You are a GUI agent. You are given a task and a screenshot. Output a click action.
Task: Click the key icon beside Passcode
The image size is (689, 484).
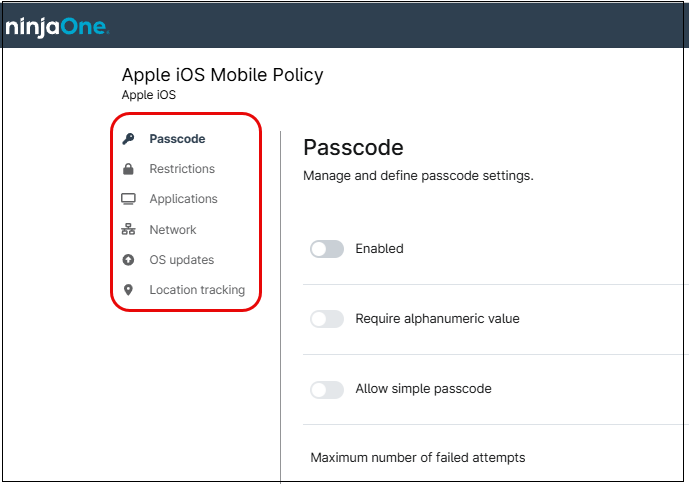coord(128,139)
